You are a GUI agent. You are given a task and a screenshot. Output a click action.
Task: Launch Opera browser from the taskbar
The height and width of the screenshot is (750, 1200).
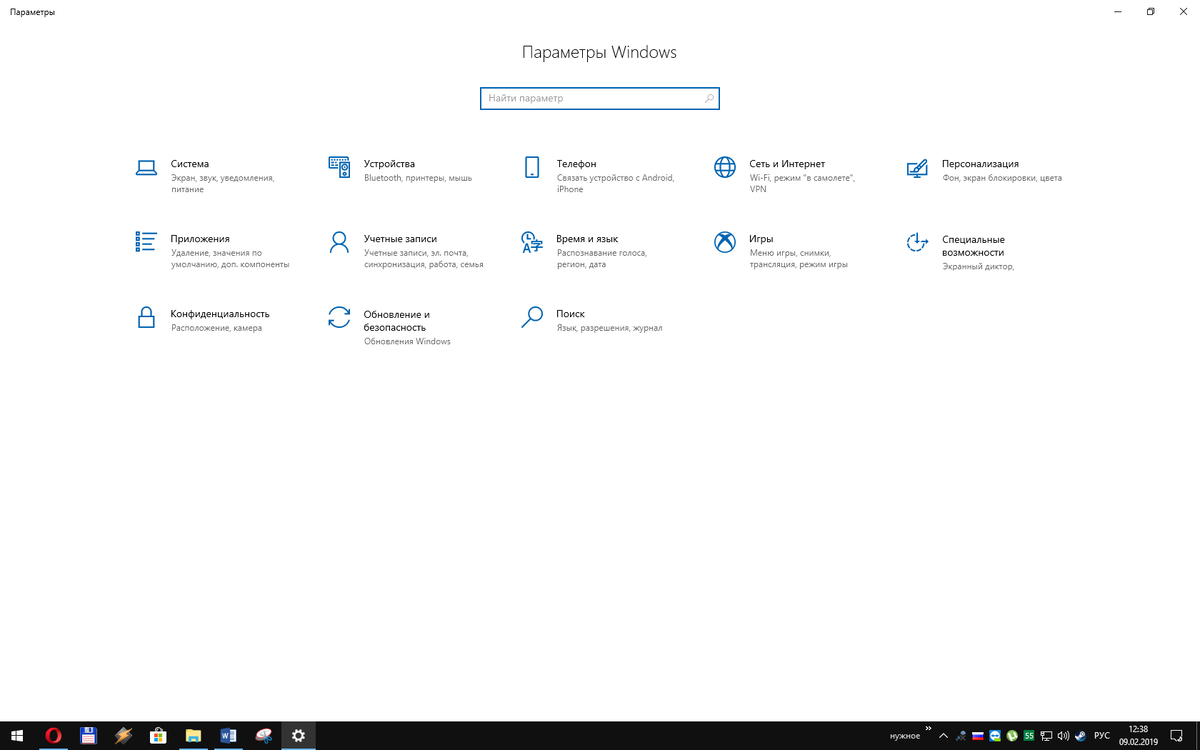[53, 736]
